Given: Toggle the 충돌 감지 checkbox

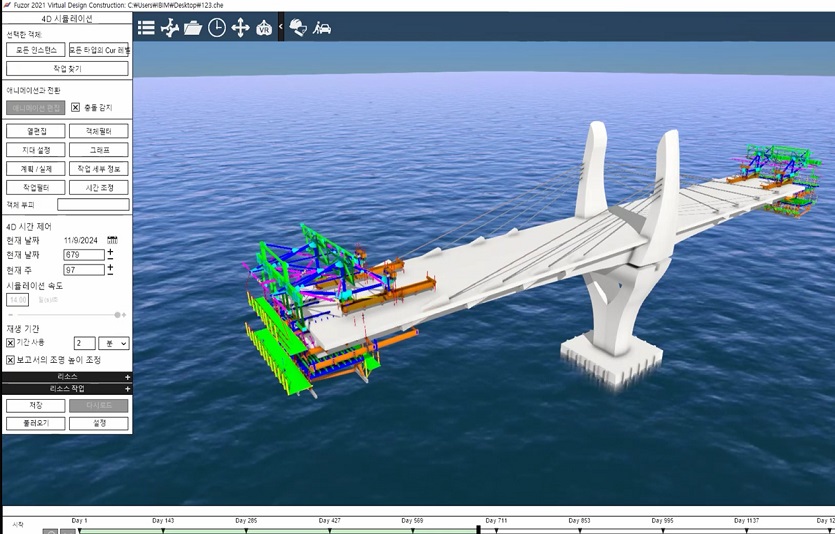Looking at the screenshot, I should pyautogui.click(x=75, y=107).
